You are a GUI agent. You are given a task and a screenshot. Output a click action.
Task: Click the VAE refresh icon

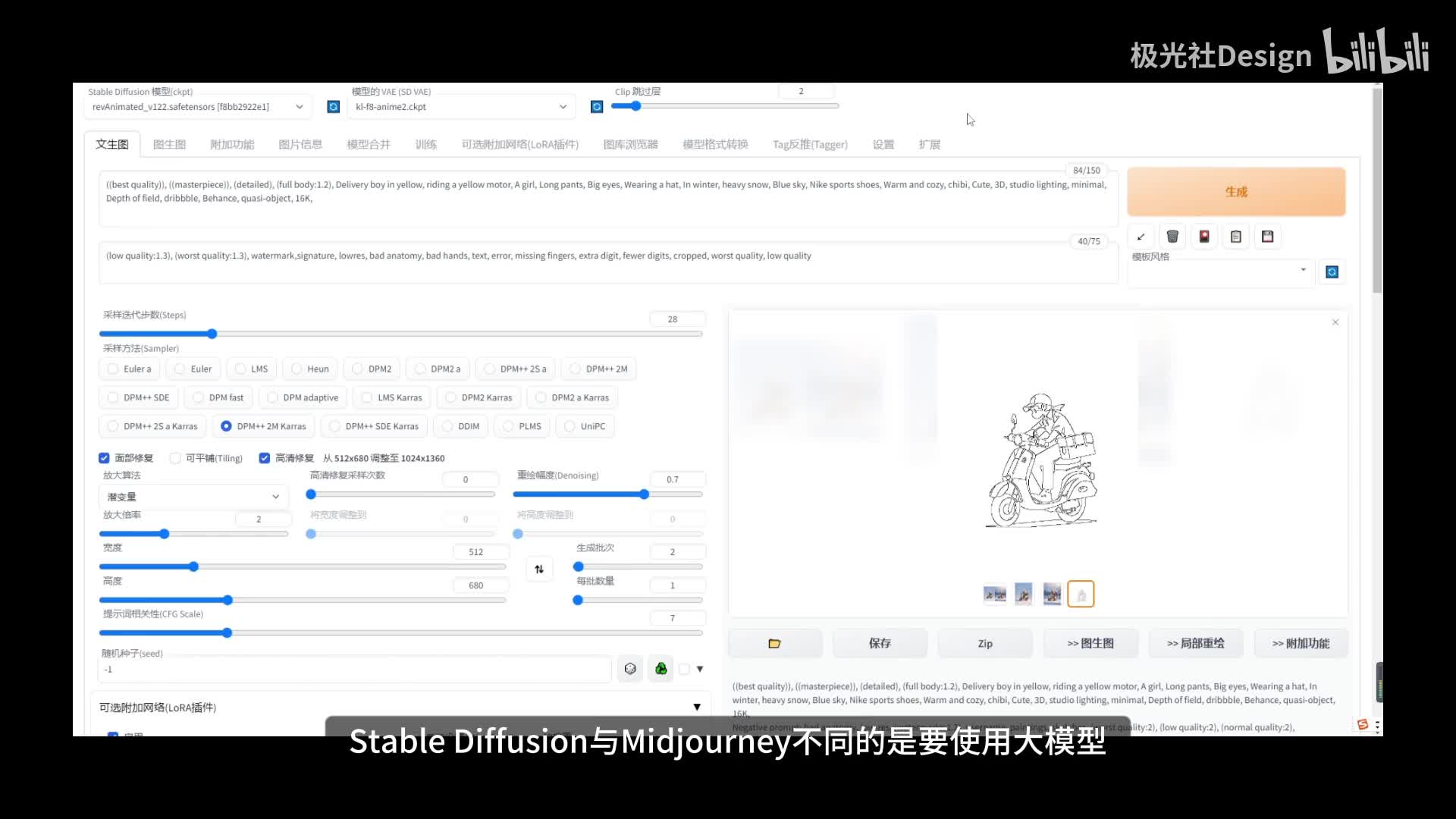[x=597, y=107]
